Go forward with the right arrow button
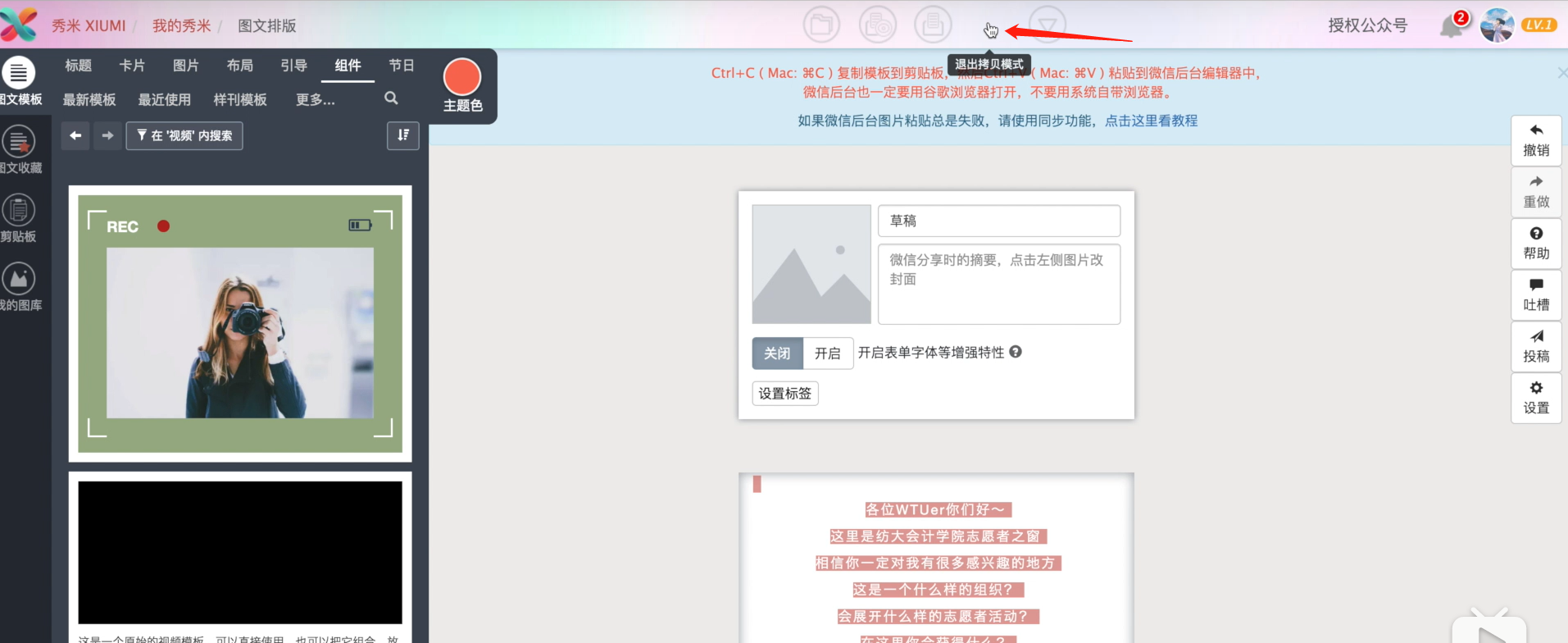1568x643 pixels. (x=107, y=135)
